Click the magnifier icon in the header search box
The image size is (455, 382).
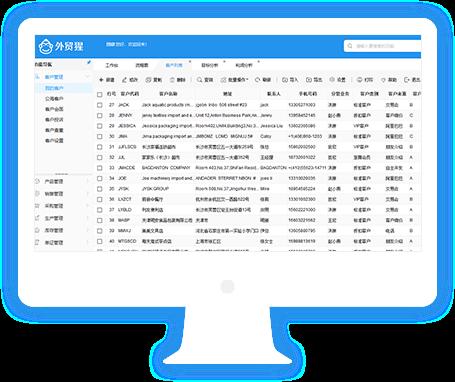[x=350, y=46]
